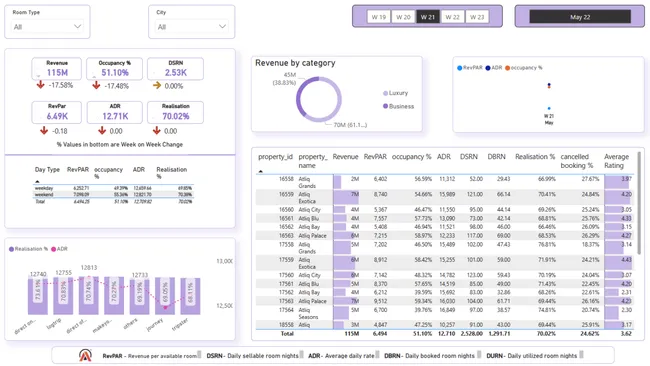Image resolution: width=650 pixels, height=366 pixels.
Task: Click the ADR 12.71K card
Action: tap(115, 112)
